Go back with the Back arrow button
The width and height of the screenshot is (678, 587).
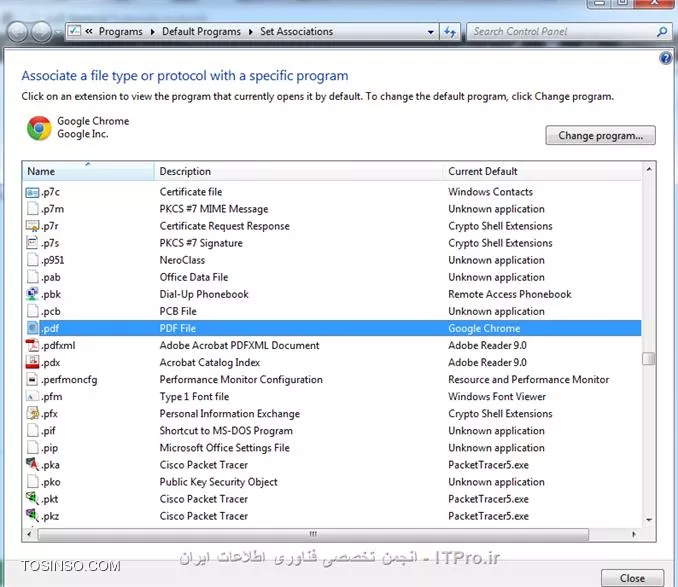pos(18,32)
